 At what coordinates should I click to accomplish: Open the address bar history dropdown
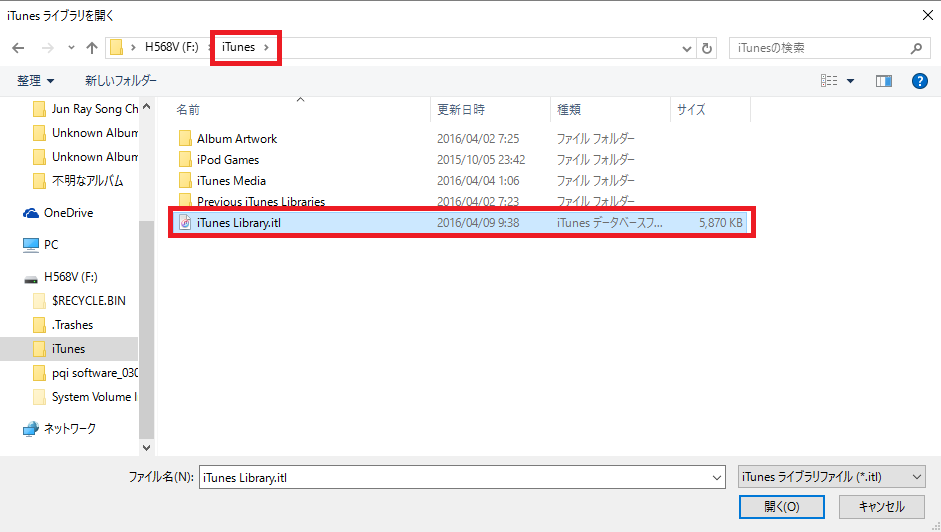pos(687,49)
